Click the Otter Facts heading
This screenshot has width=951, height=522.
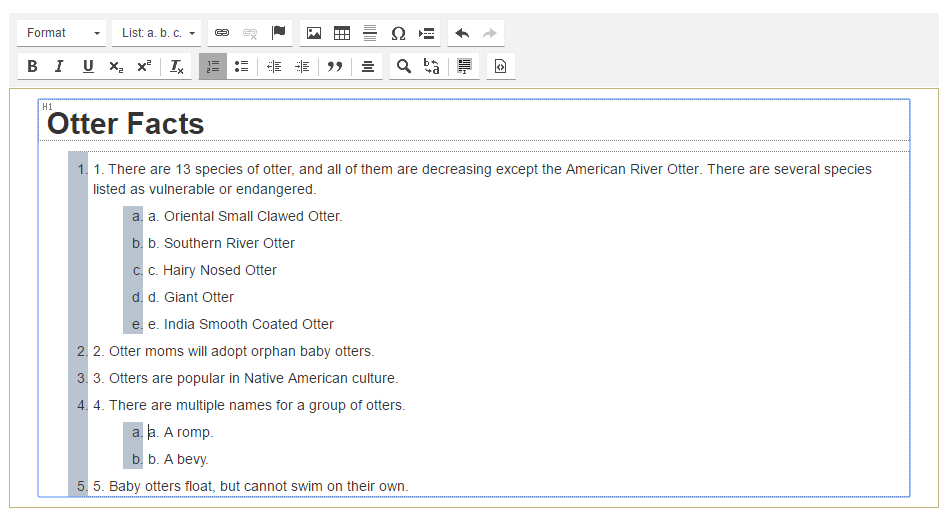pyautogui.click(x=126, y=124)
